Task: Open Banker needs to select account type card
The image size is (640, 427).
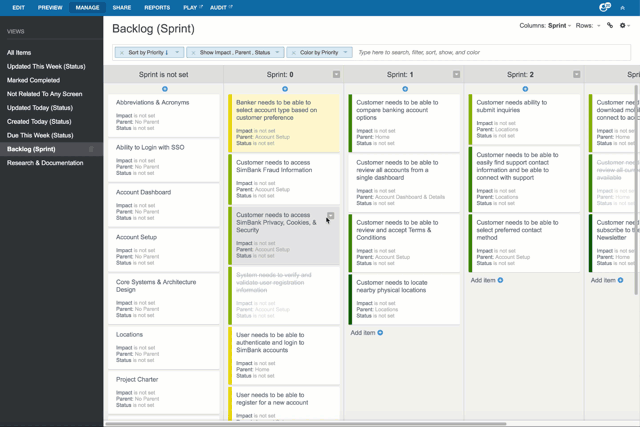Action: (284, 123)
